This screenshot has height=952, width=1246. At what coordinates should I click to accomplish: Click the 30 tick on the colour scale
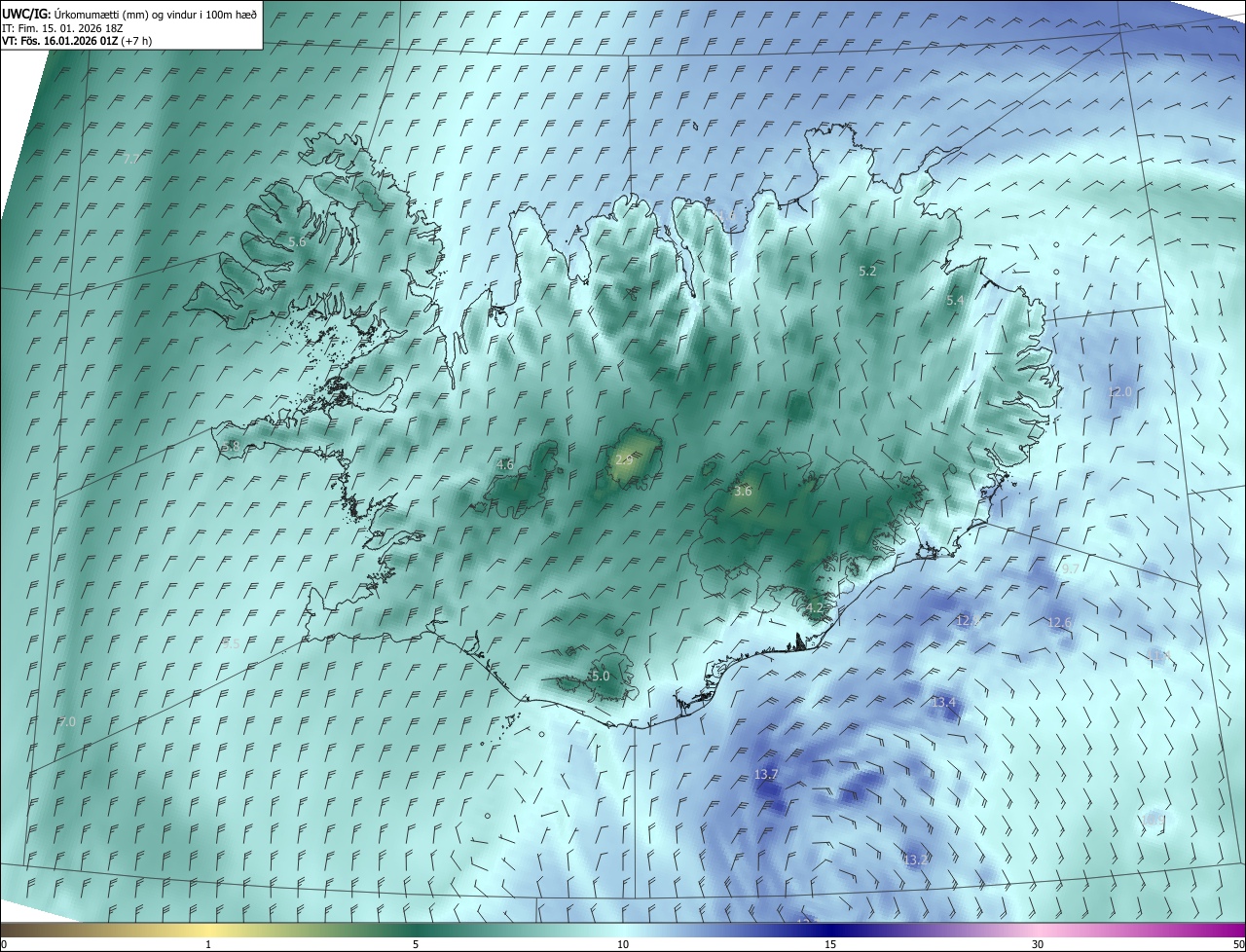pos(1038,945)
